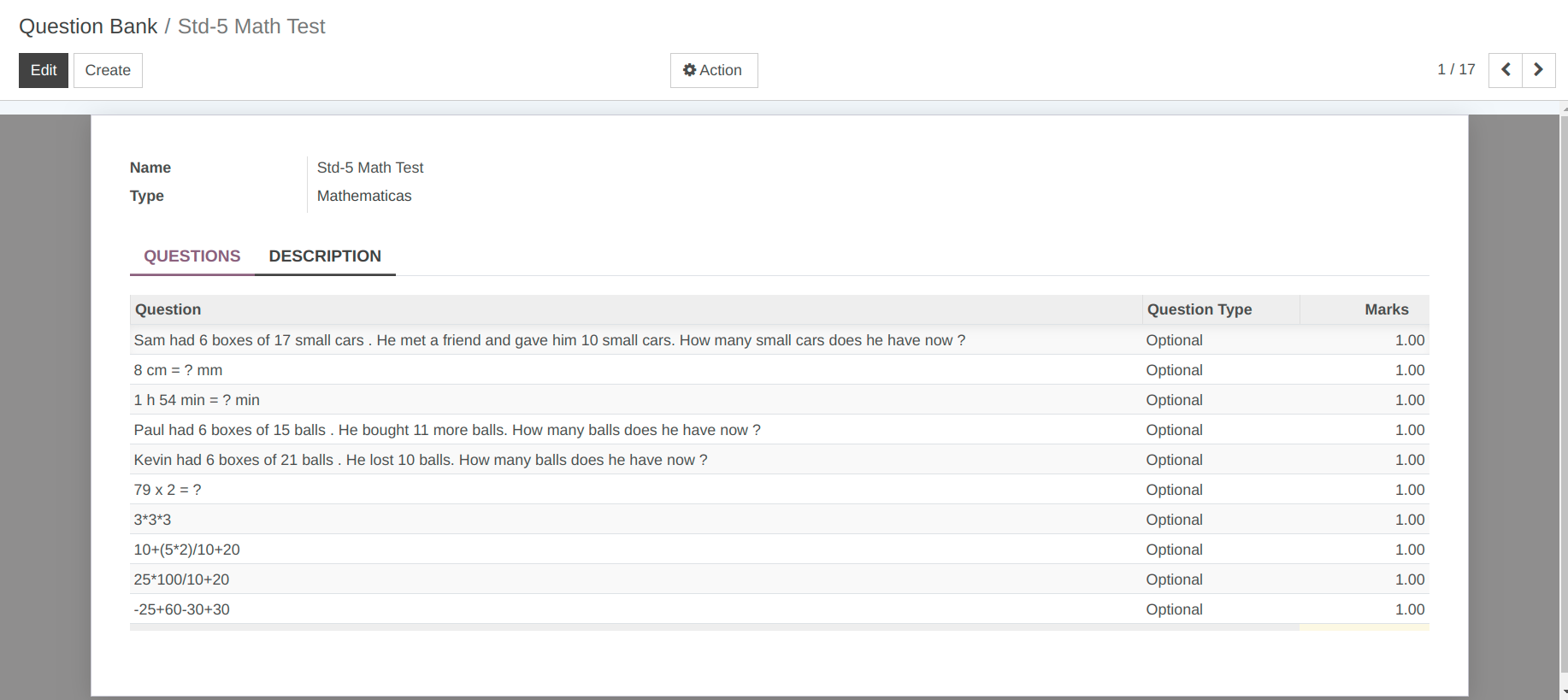
Task: Go to the next record arrow
Action: pyautogui.click(x=1538, y=70)
